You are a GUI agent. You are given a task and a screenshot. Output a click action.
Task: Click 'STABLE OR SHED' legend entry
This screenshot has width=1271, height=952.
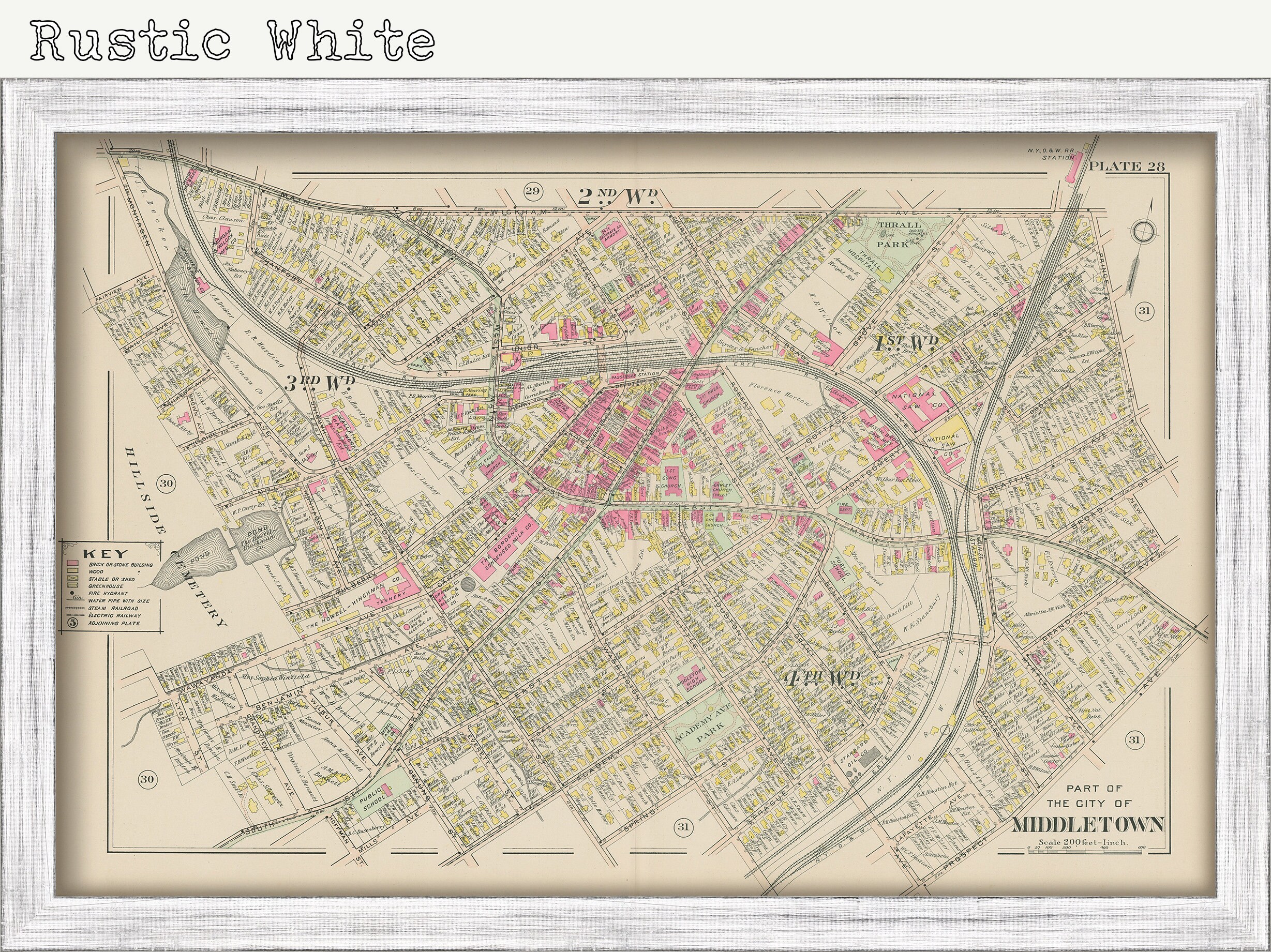coord(111,580)
